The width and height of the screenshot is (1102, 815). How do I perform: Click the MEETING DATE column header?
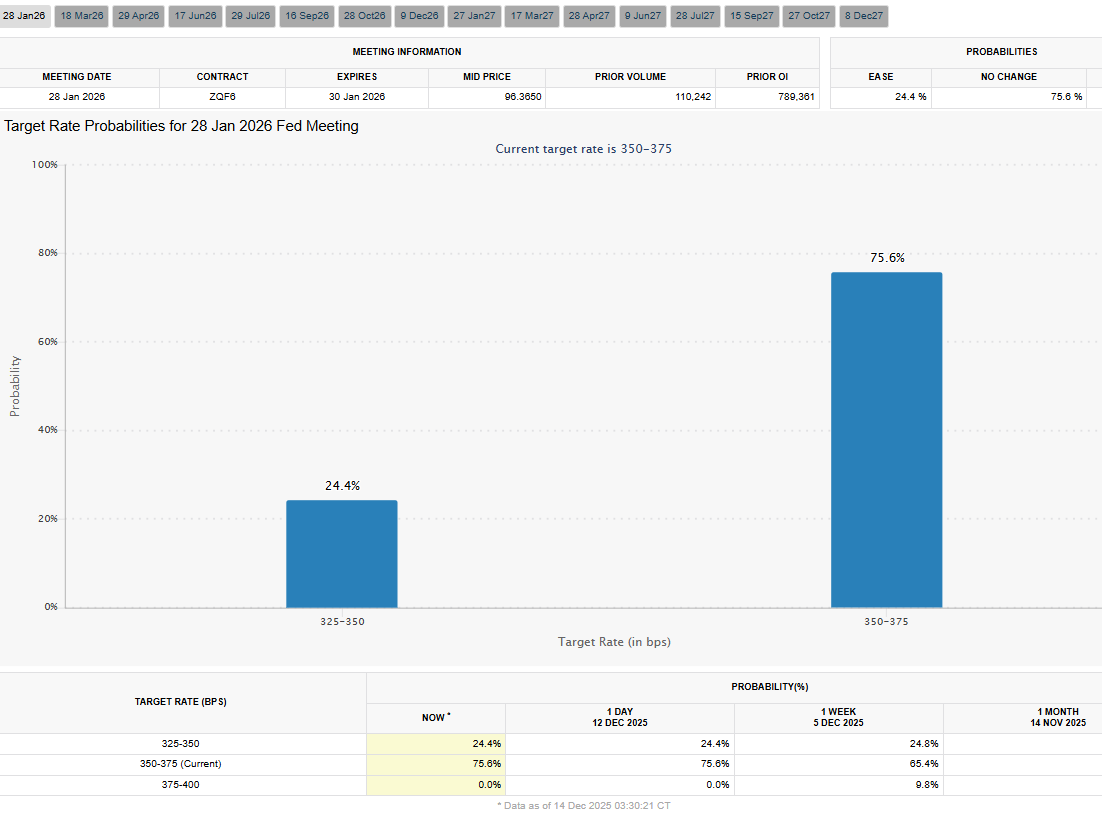(77, 77)
